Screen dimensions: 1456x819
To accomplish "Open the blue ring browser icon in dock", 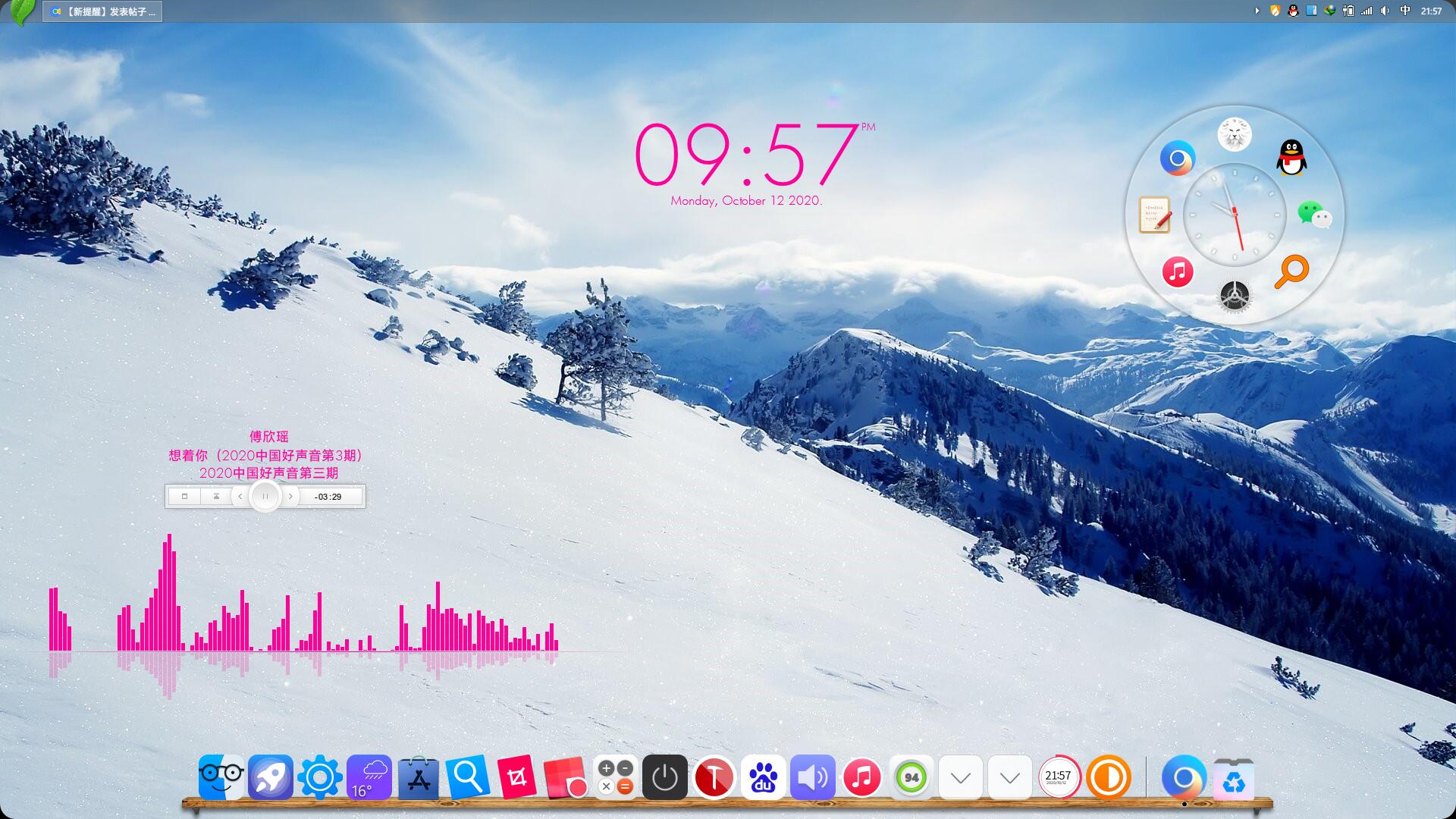I will coord(1184,777).
